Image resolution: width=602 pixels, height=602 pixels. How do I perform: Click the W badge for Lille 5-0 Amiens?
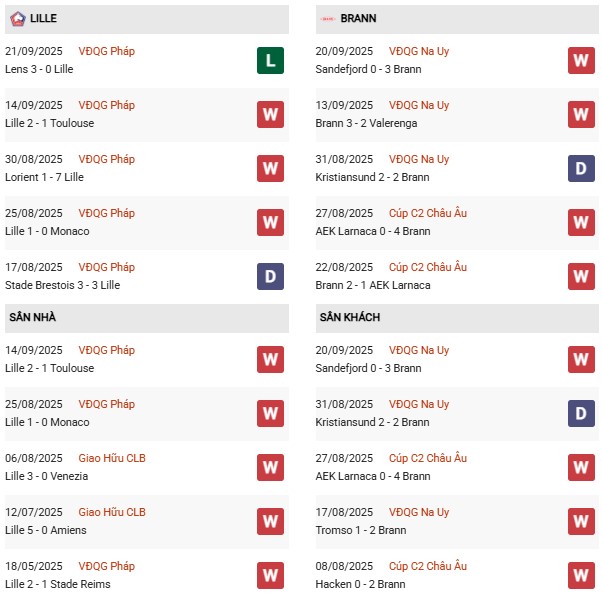[x=270, y=521]
